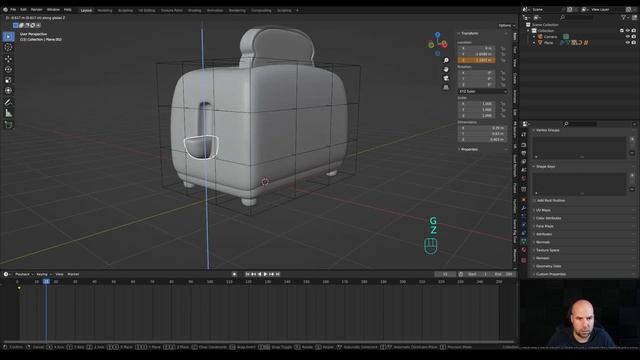Click the pan view hand gizmo
This screenshot has height=360, width=640.
pyautogui.click(x=446, y=69)
